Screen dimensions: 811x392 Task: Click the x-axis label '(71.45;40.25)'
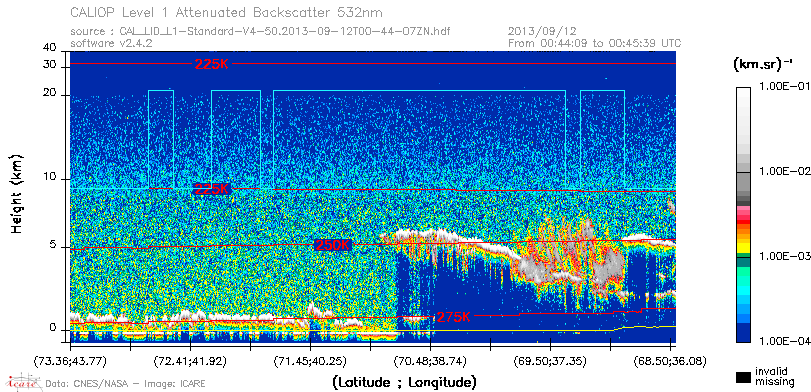click(310, 360)
